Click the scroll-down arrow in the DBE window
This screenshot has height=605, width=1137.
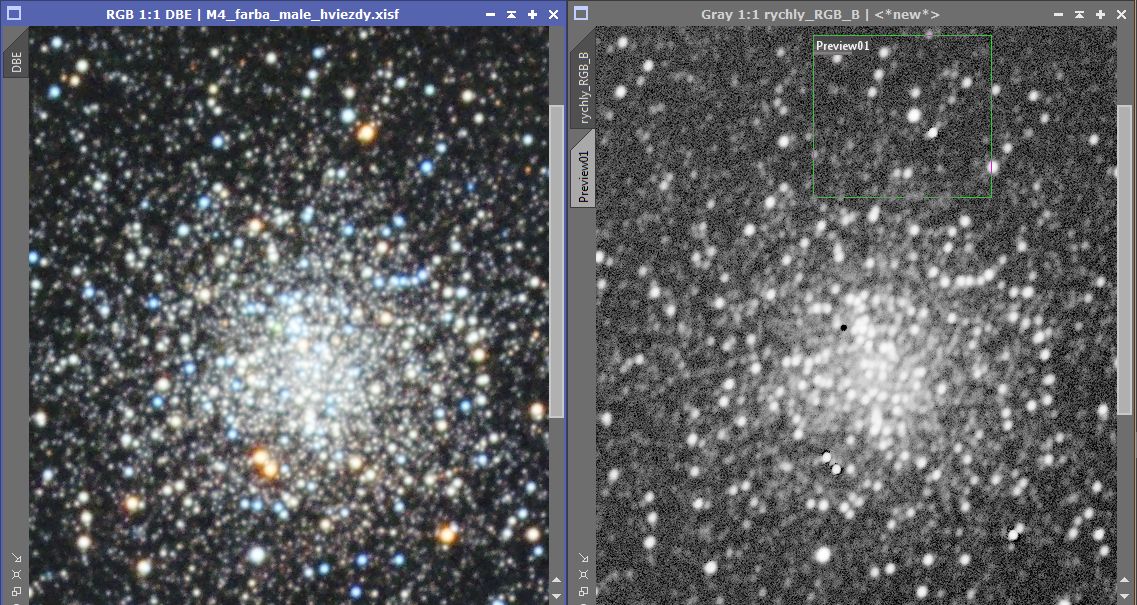tap(556, 595)
